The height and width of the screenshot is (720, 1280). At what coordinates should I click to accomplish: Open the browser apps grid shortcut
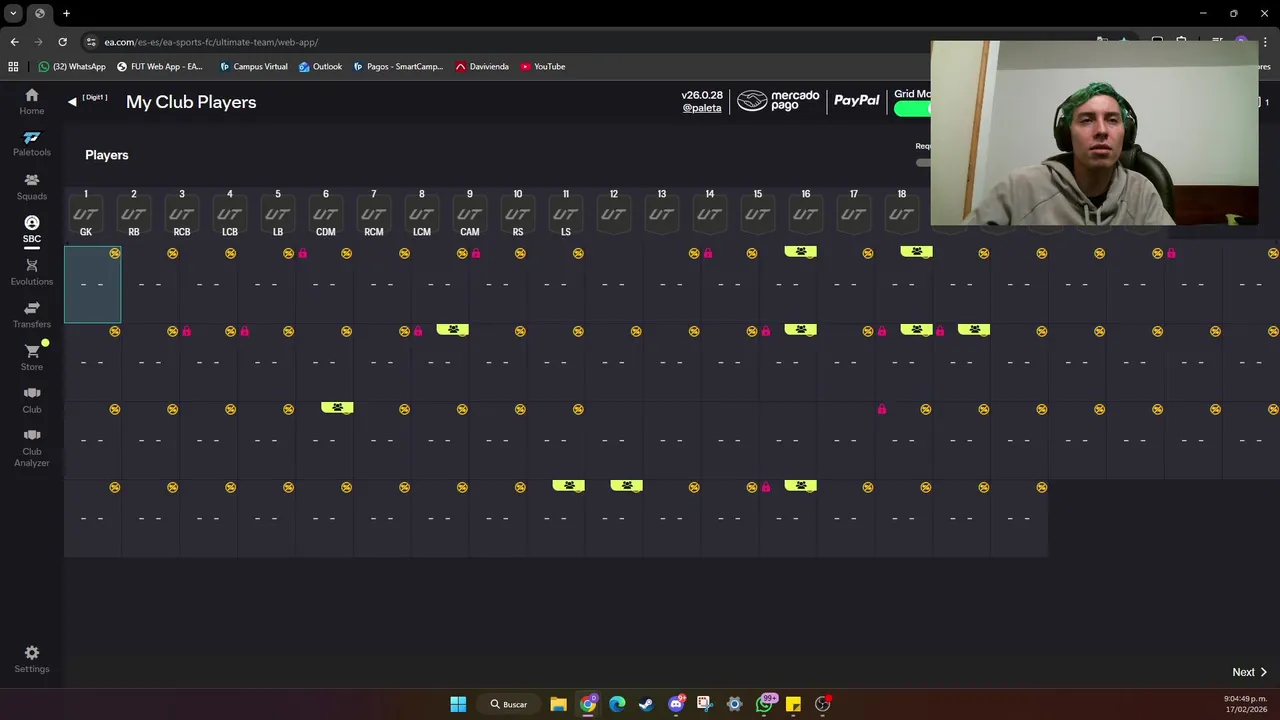(x=13, y=67)
